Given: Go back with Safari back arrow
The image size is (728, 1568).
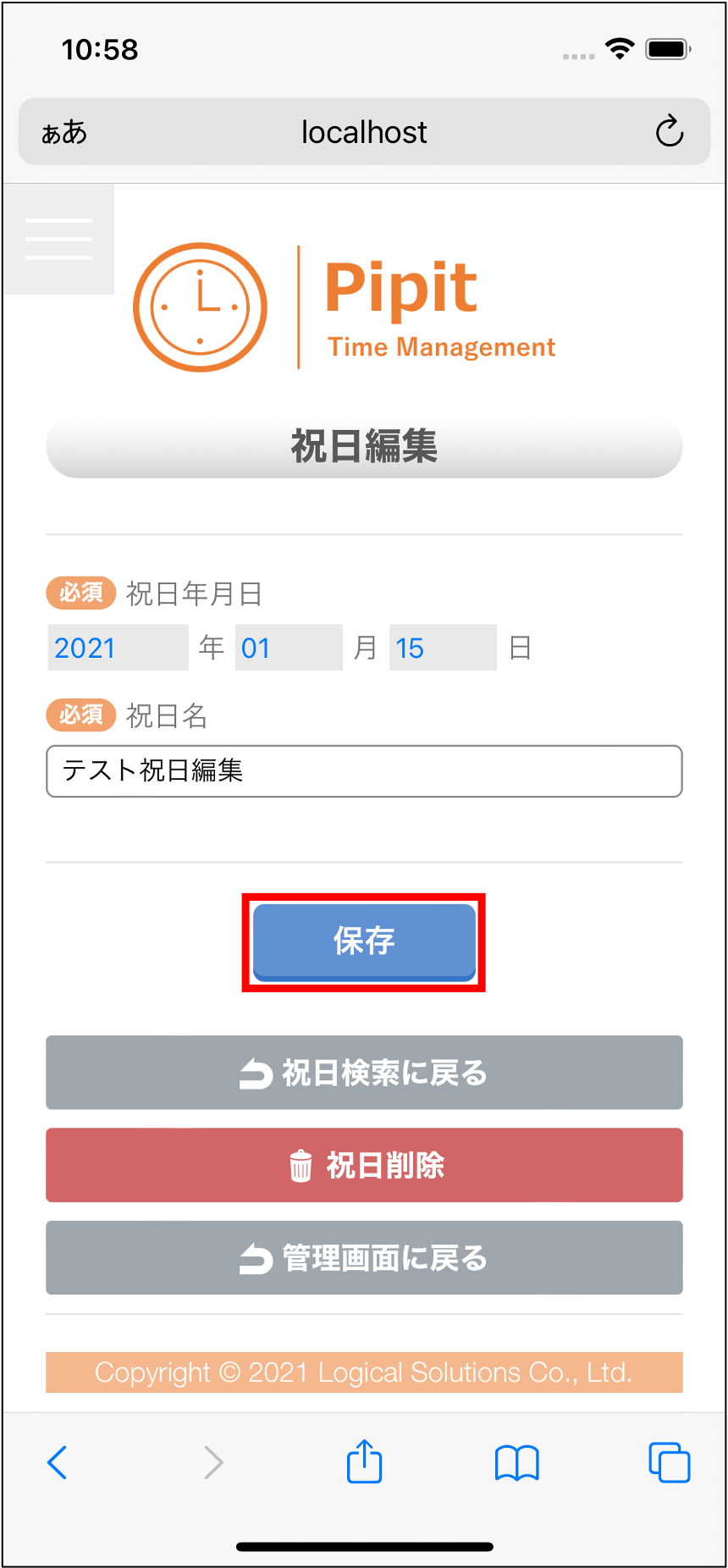Looking at the screenshot, I should coord(58,1462).
